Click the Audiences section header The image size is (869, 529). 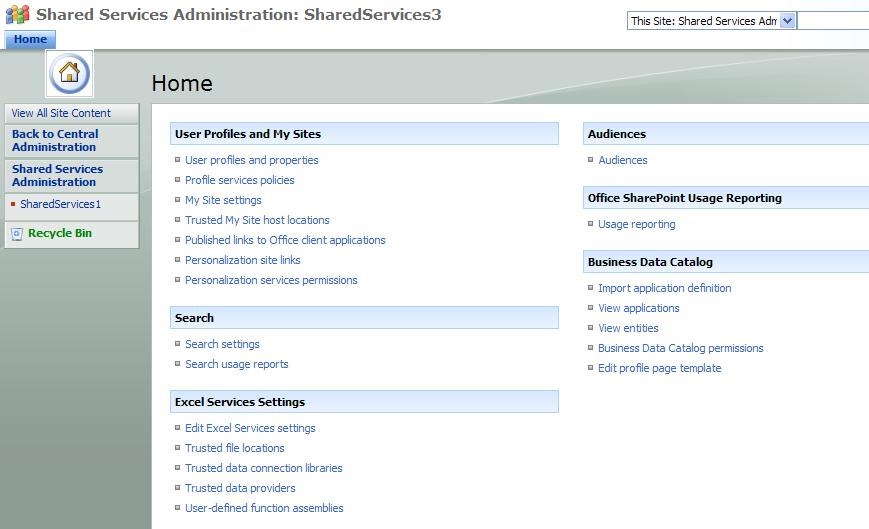pyautogui.click(x=726, y=134)
